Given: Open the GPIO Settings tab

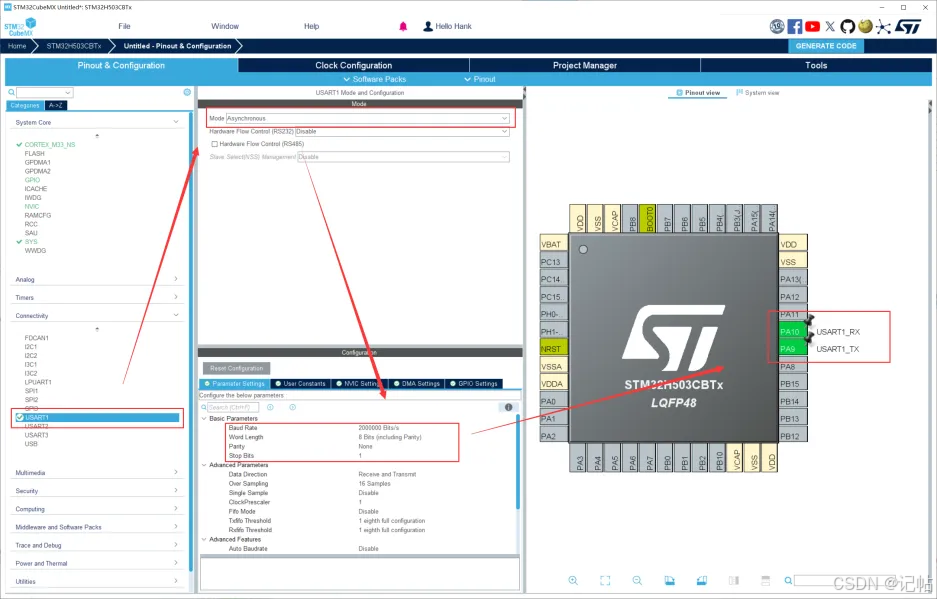Looking at the screenshot, I should click(x=474, y=384).
